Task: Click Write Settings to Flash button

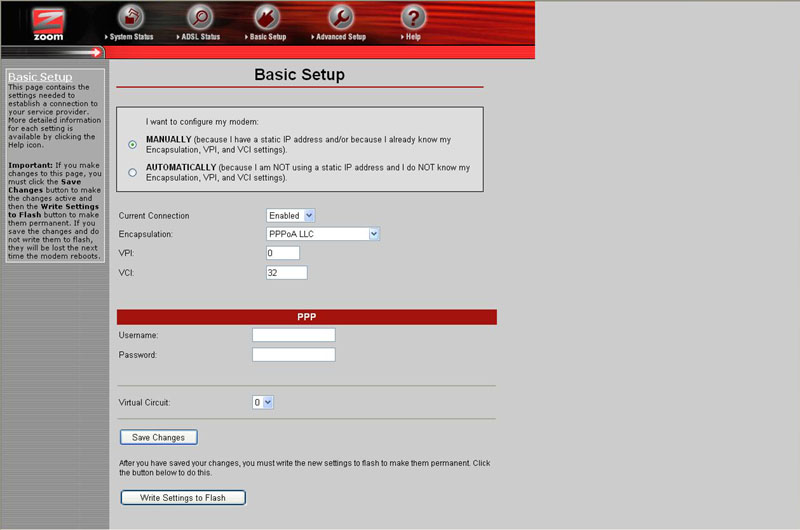Action: click(x=183, y=497)
